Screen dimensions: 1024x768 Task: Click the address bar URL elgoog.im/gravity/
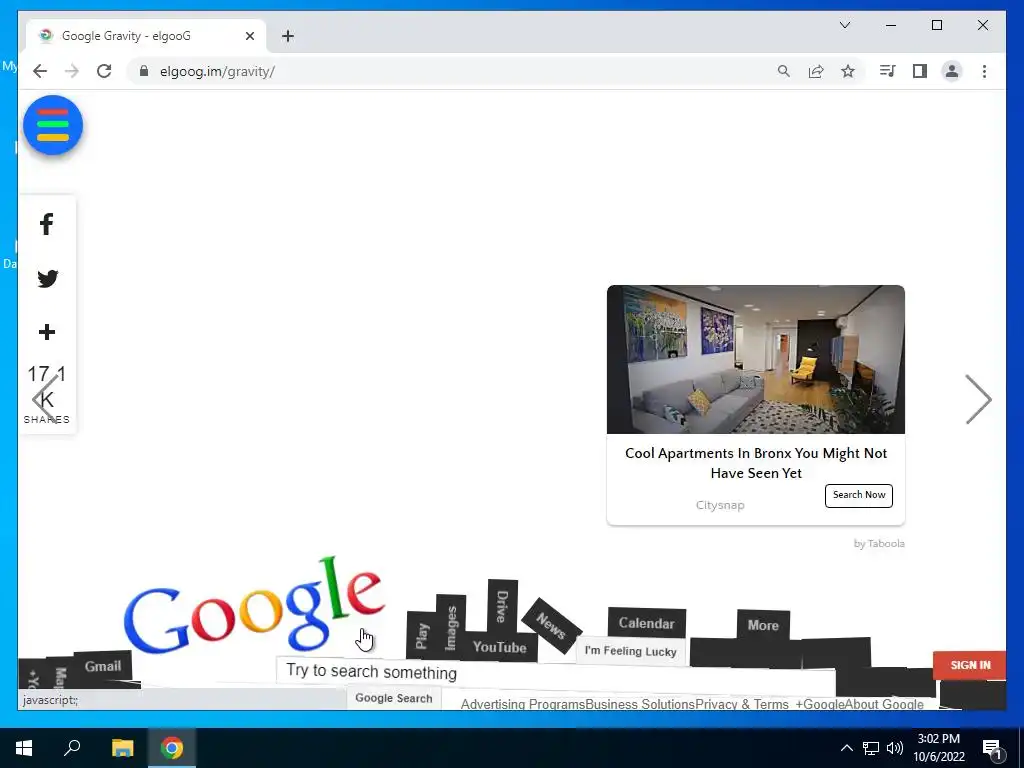(217, 71)
